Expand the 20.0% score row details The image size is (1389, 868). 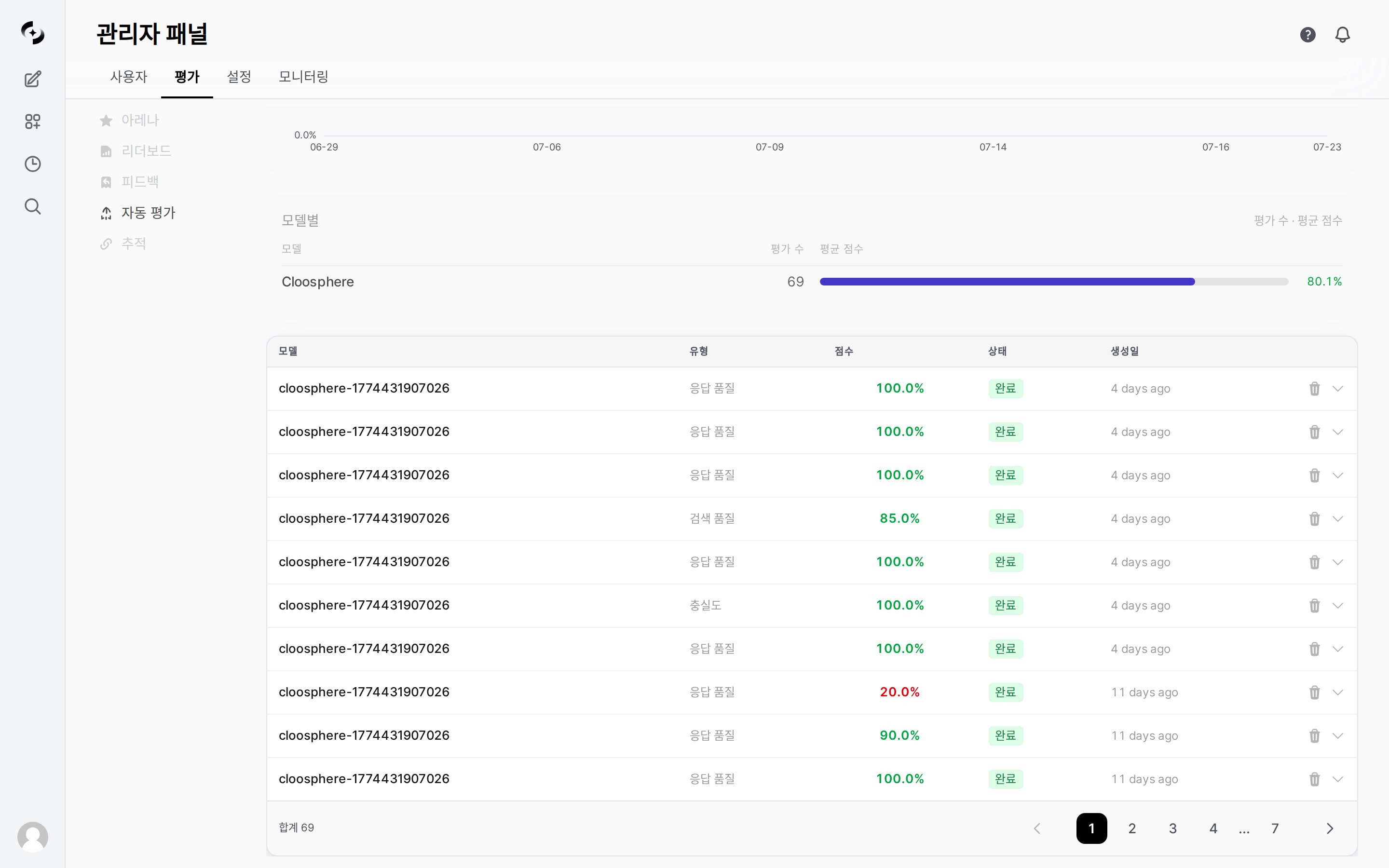pyautogui.click(x=1338, y=692)
